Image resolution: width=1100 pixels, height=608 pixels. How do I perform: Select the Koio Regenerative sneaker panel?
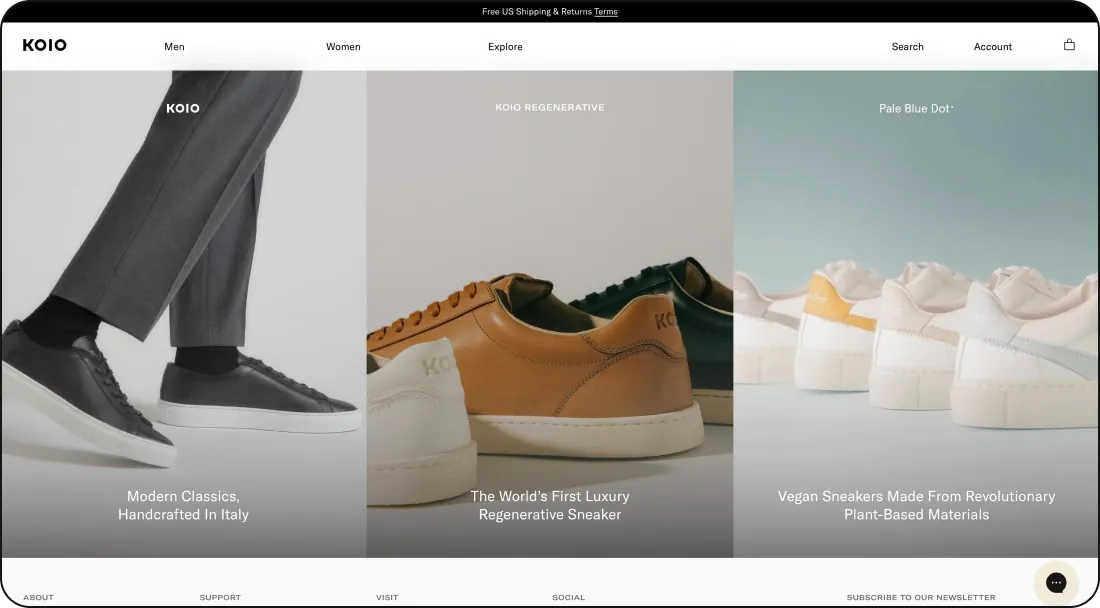click(x=550, y=313)
